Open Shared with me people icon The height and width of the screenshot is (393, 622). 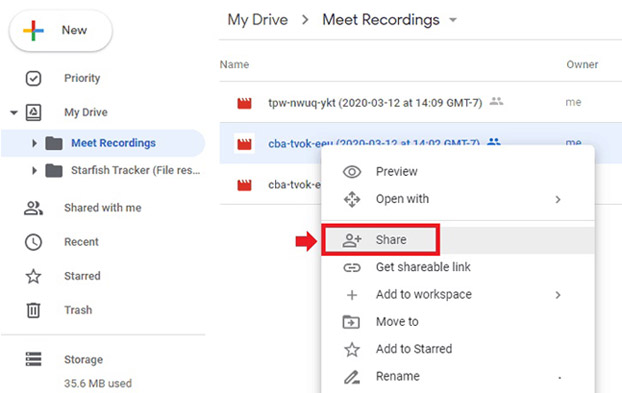click(x=33, y=208)
